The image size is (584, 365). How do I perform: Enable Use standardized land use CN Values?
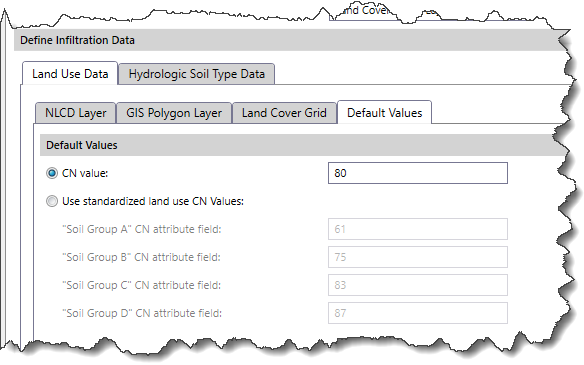click(x=52, y=201)
